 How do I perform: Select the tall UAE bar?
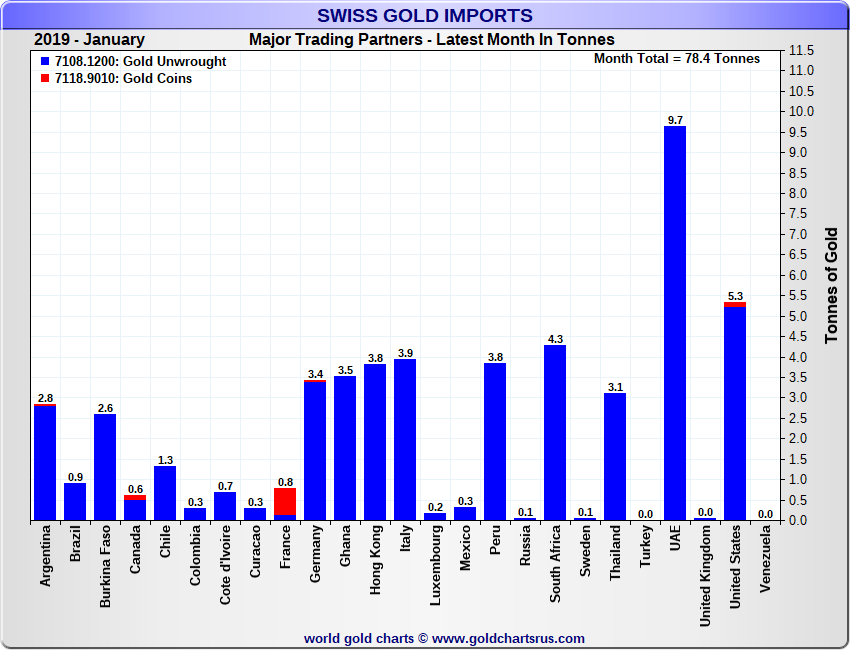click(x=675, y=322)
